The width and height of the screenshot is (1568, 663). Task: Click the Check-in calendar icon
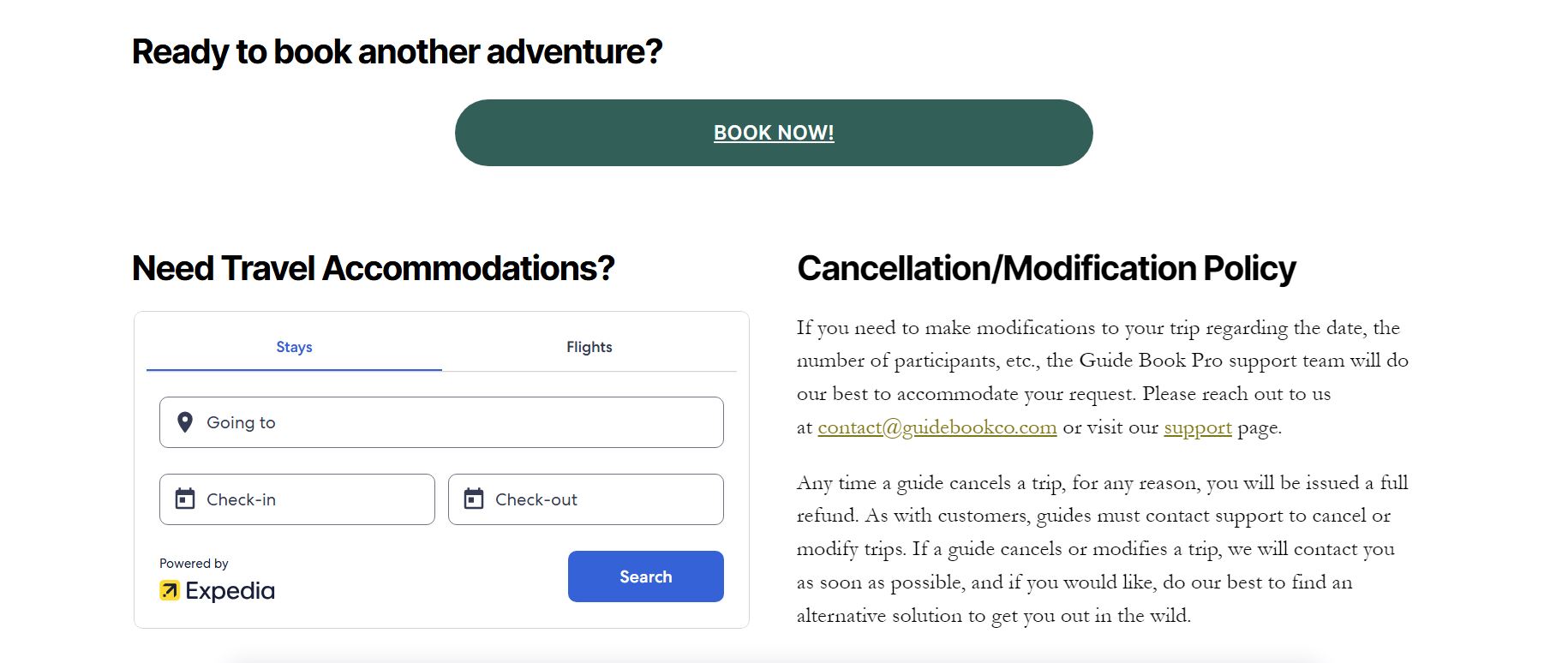click(185, 499)
